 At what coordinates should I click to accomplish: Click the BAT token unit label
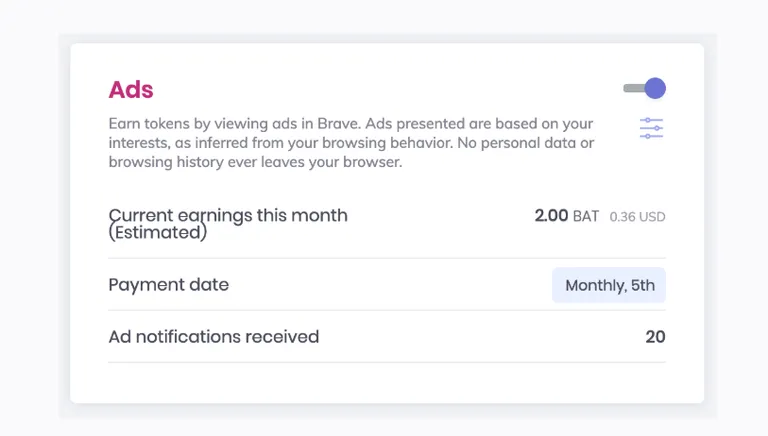coord(586,217)
